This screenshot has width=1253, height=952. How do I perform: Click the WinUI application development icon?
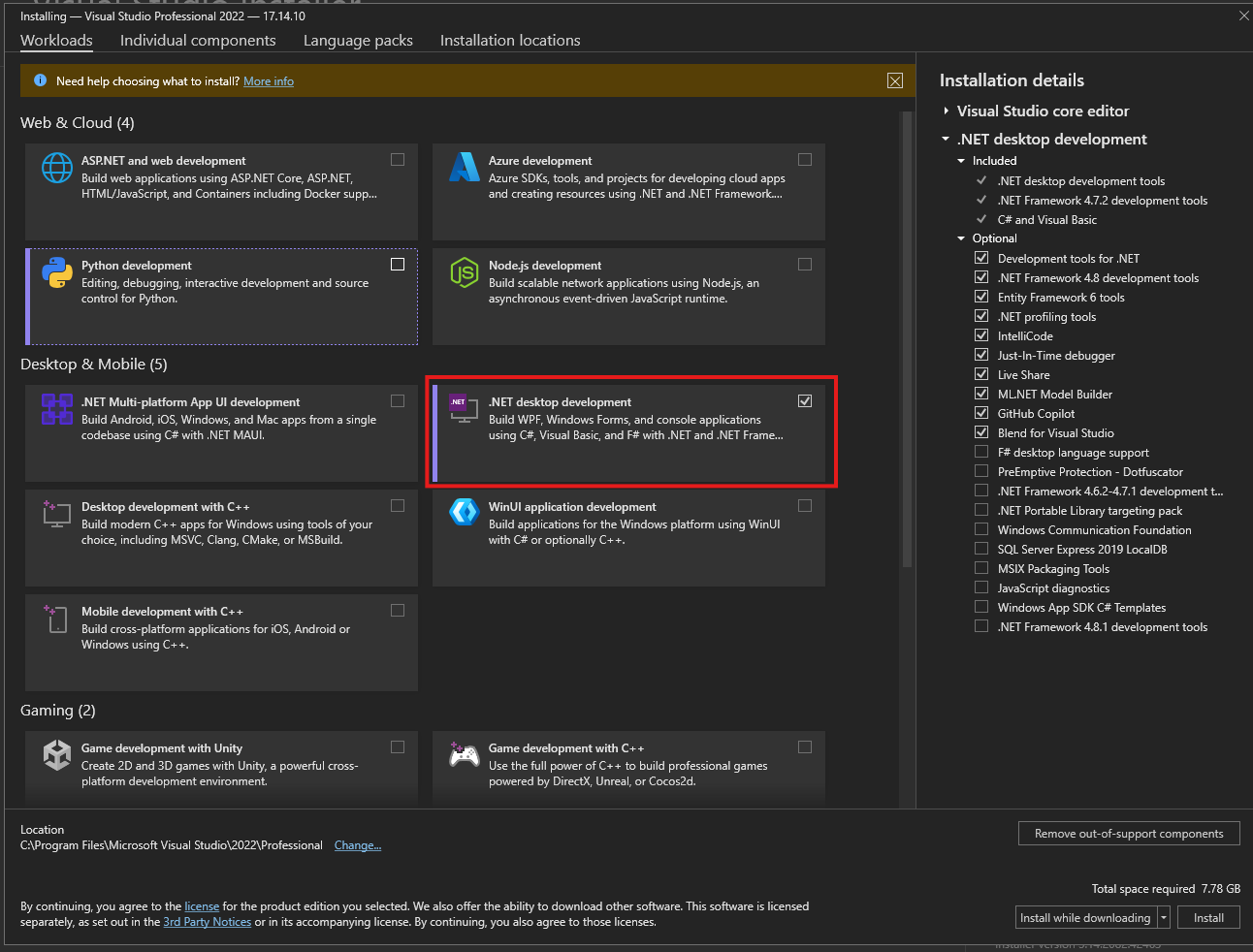tap(465, 512)
